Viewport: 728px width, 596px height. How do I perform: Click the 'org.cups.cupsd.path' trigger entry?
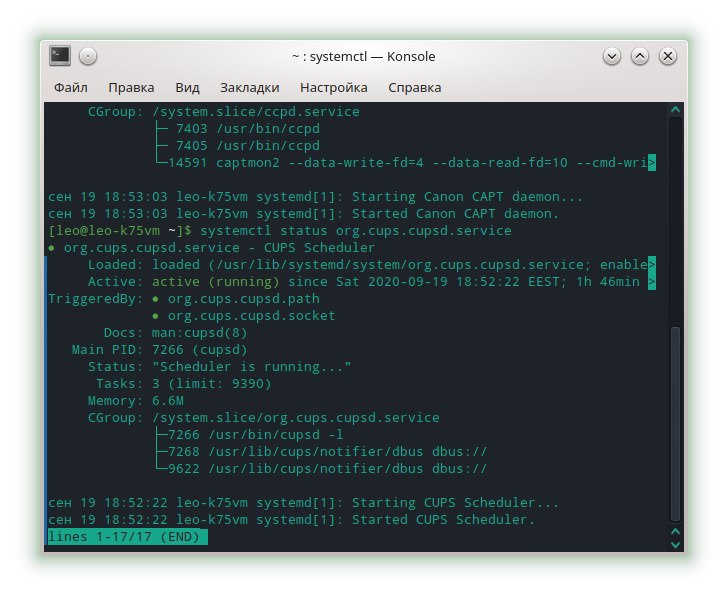point(243,298)
